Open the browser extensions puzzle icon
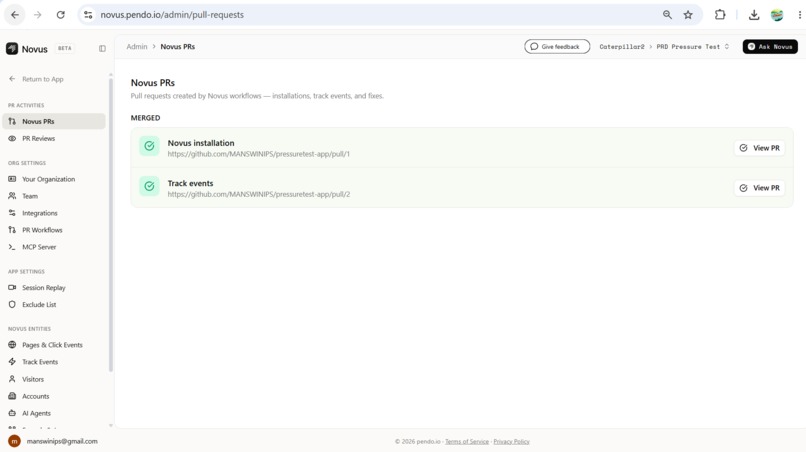The height and width of the screenshot is (452, 806). click(x=720, y=15)
